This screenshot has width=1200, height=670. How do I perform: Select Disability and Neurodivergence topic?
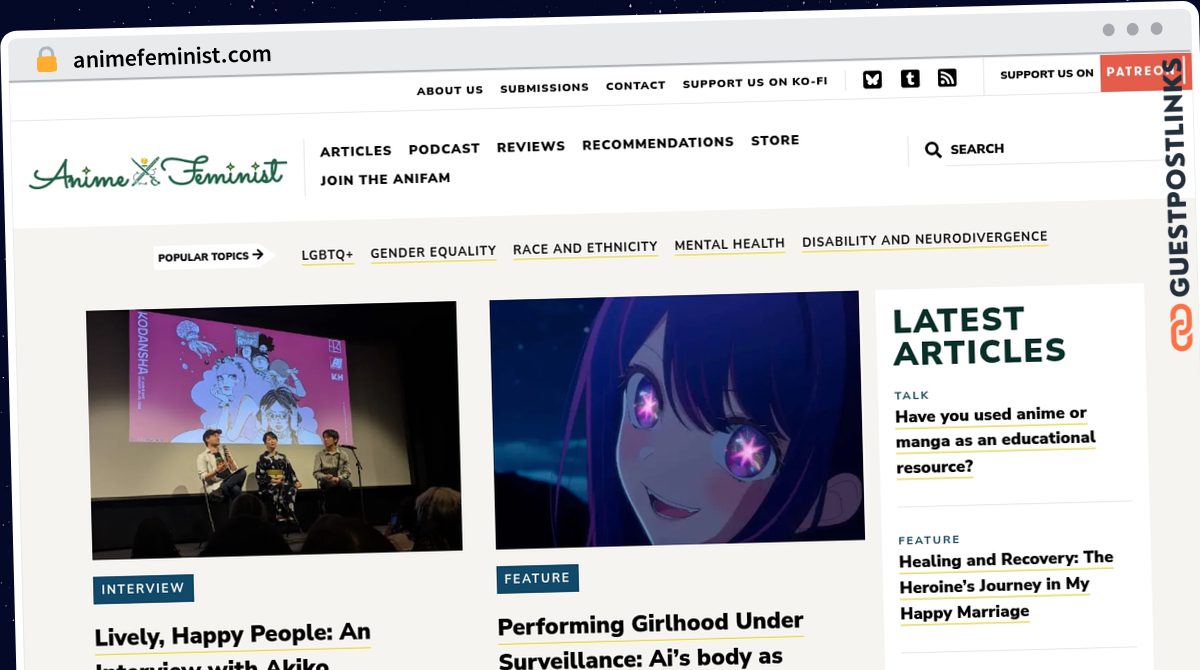925,240
